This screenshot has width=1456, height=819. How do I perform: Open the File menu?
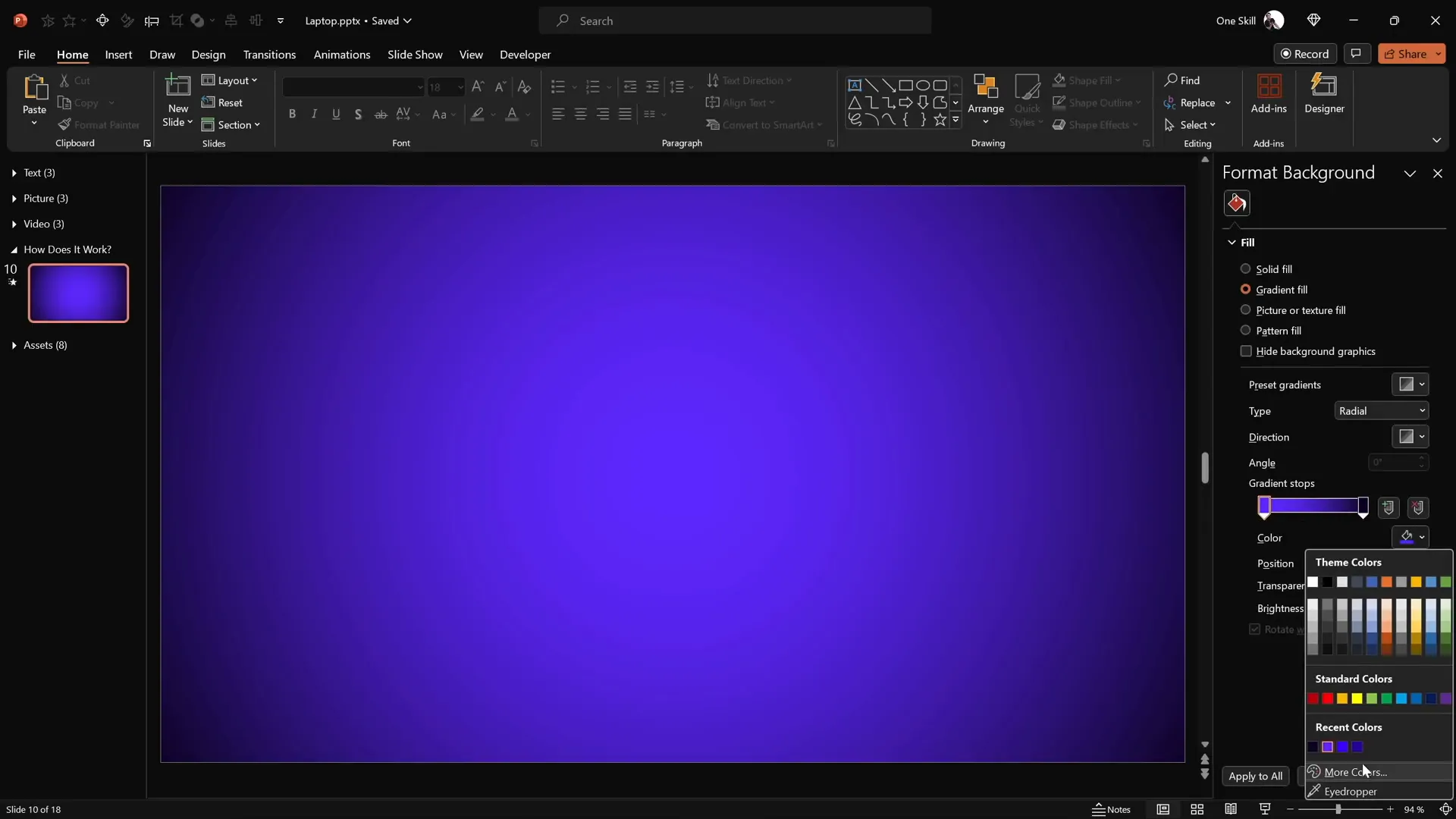tap(27, 55)
